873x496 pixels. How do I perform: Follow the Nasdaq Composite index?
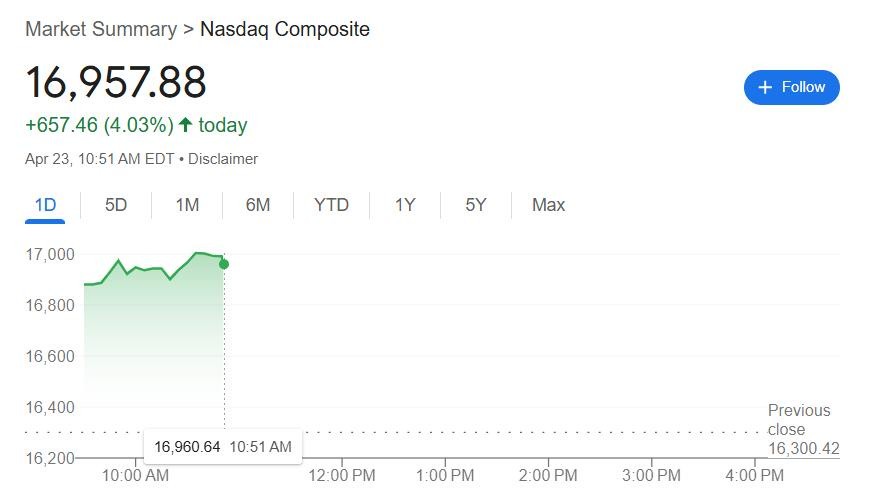(x=791, y=87)
